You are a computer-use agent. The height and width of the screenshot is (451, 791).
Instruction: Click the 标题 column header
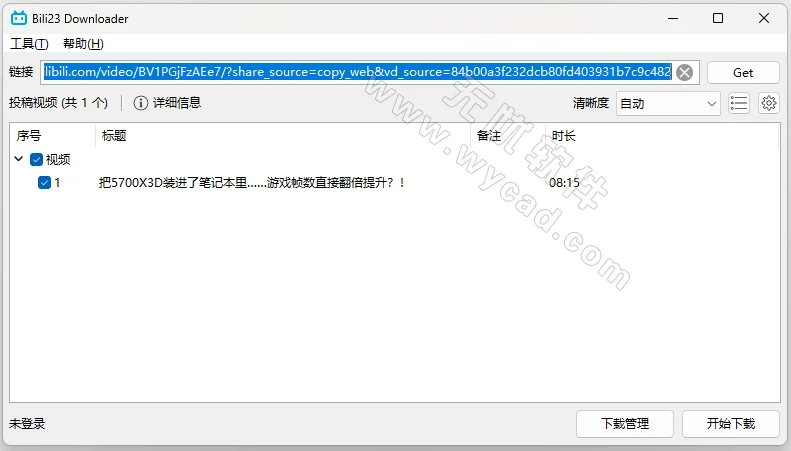(x=282, y=136)
